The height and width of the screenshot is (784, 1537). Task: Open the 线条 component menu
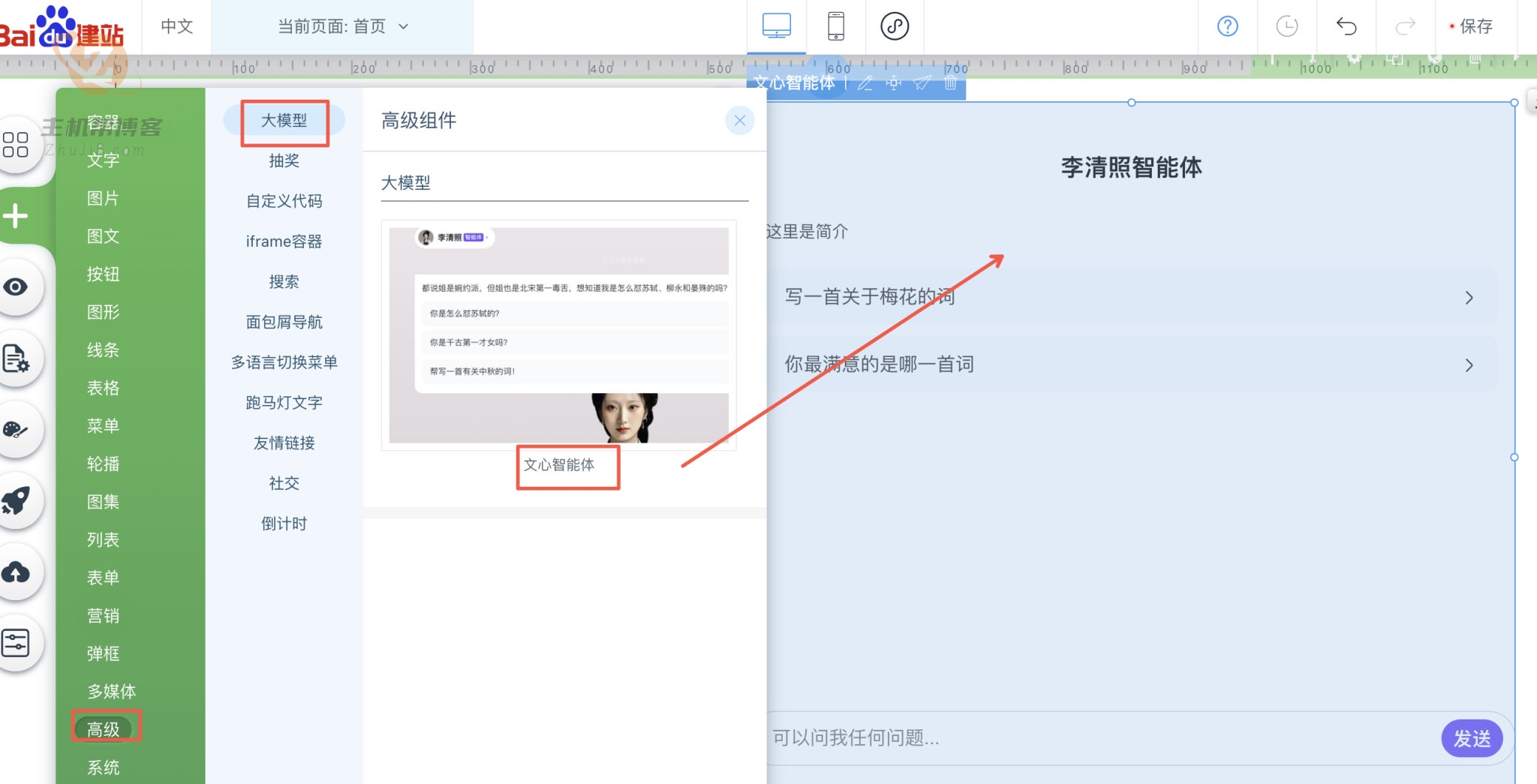[x=103, y=350]
